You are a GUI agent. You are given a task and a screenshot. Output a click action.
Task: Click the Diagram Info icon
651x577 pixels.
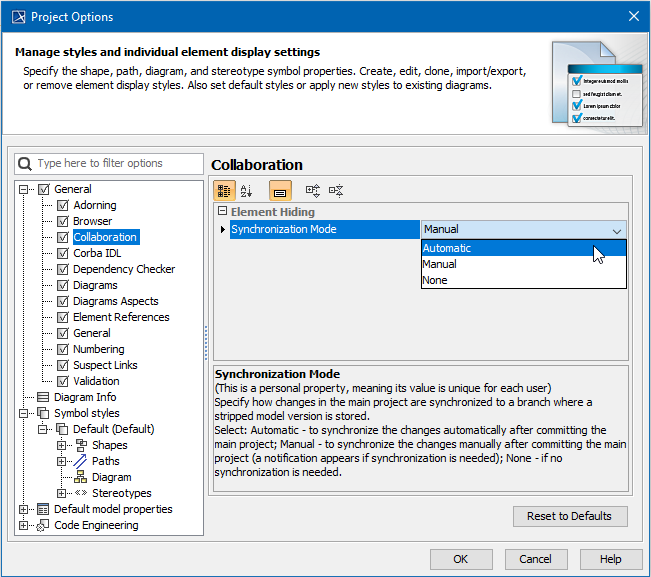click(x=43, y=397)
